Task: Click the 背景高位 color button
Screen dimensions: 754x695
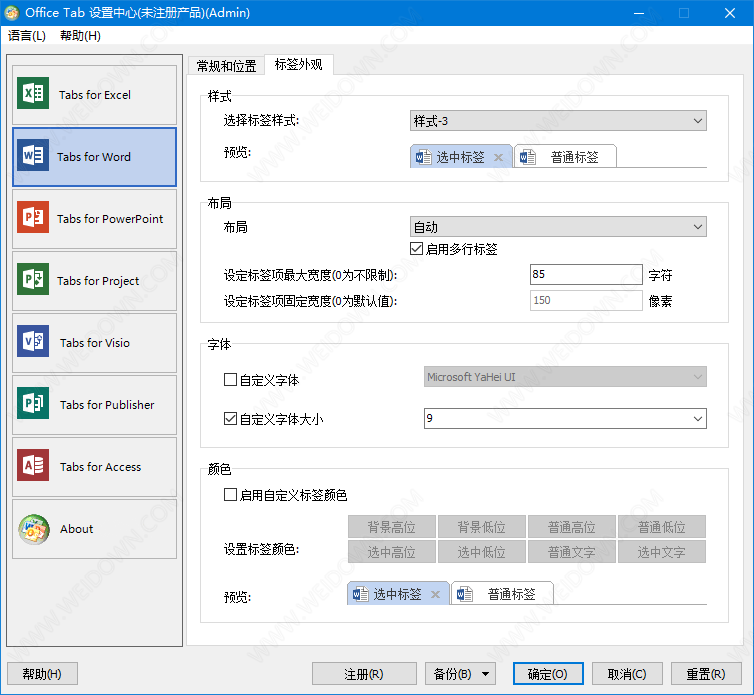Action: [392, 527]
